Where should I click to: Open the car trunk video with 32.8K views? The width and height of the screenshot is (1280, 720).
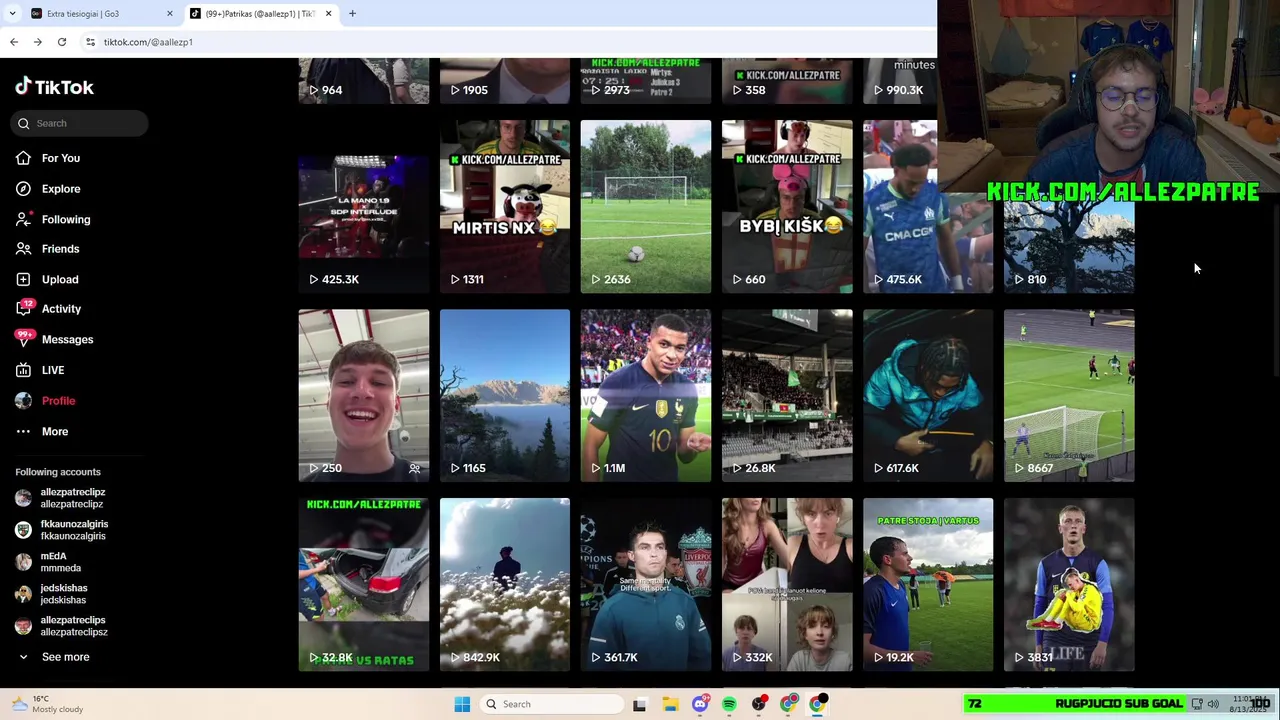coord(364,584)
